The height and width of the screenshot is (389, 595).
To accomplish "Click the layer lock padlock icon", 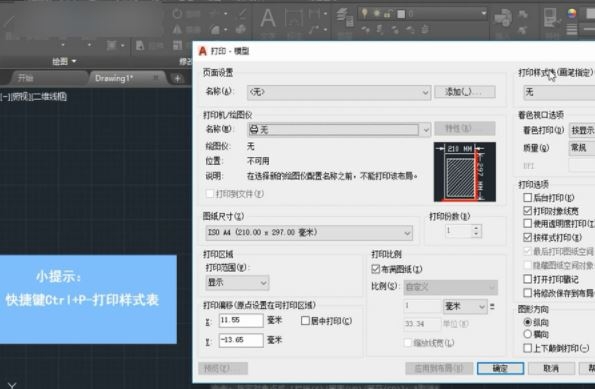I will pyautogui.click(x=388, y=14).
